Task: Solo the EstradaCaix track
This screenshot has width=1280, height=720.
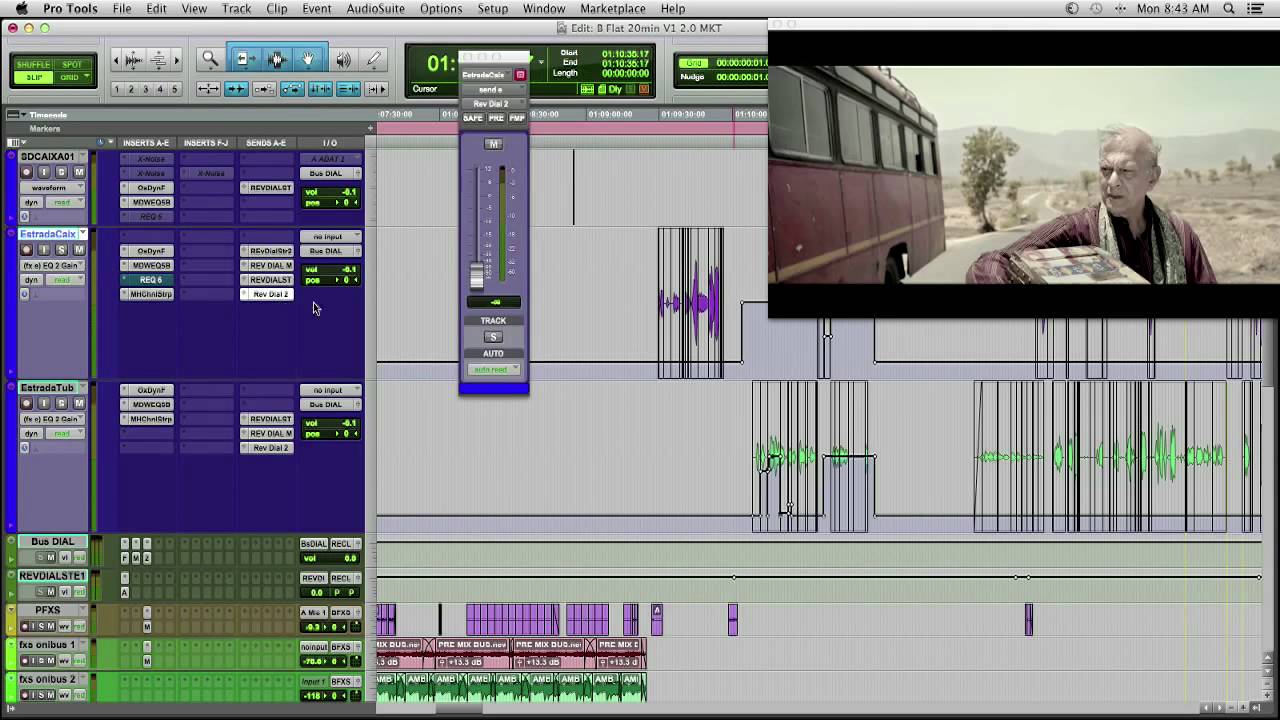Action: (x=61, y=250)
